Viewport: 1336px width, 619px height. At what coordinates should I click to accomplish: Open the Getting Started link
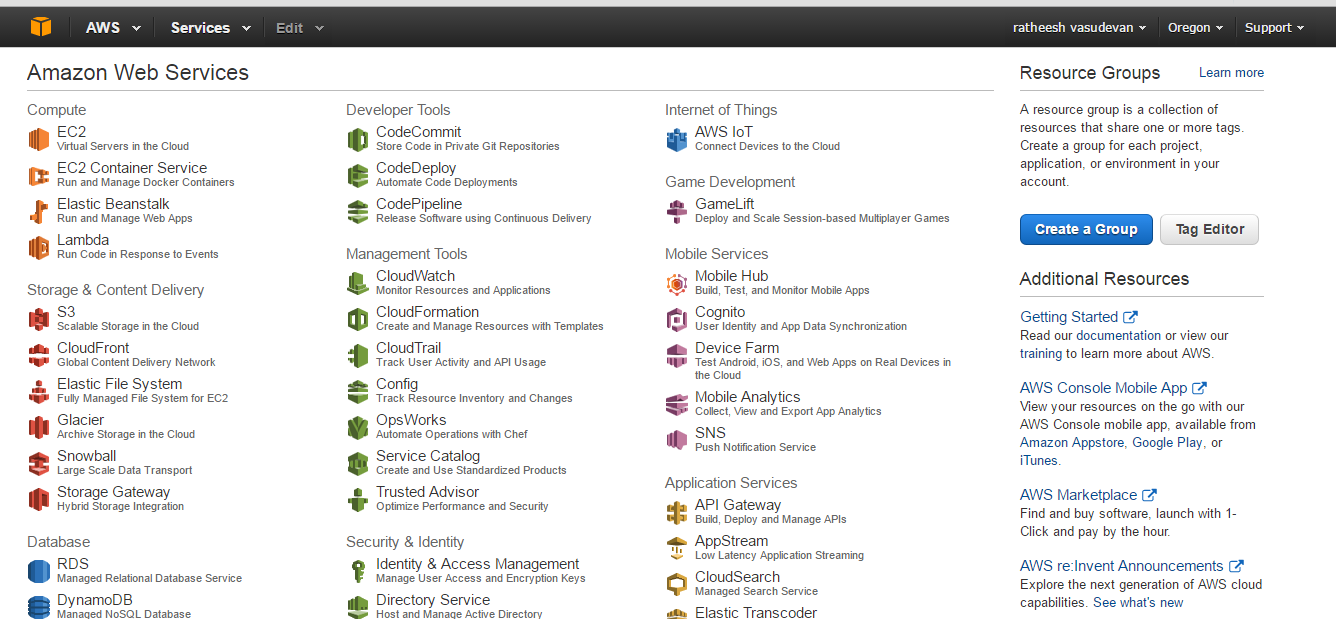[1079, 316]
